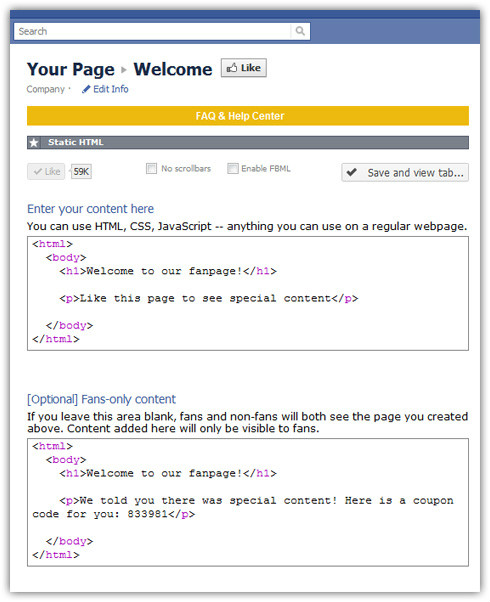490x602 pixels.
Task: Click the Enter your content here heading
Action: [x=90, y=209]
